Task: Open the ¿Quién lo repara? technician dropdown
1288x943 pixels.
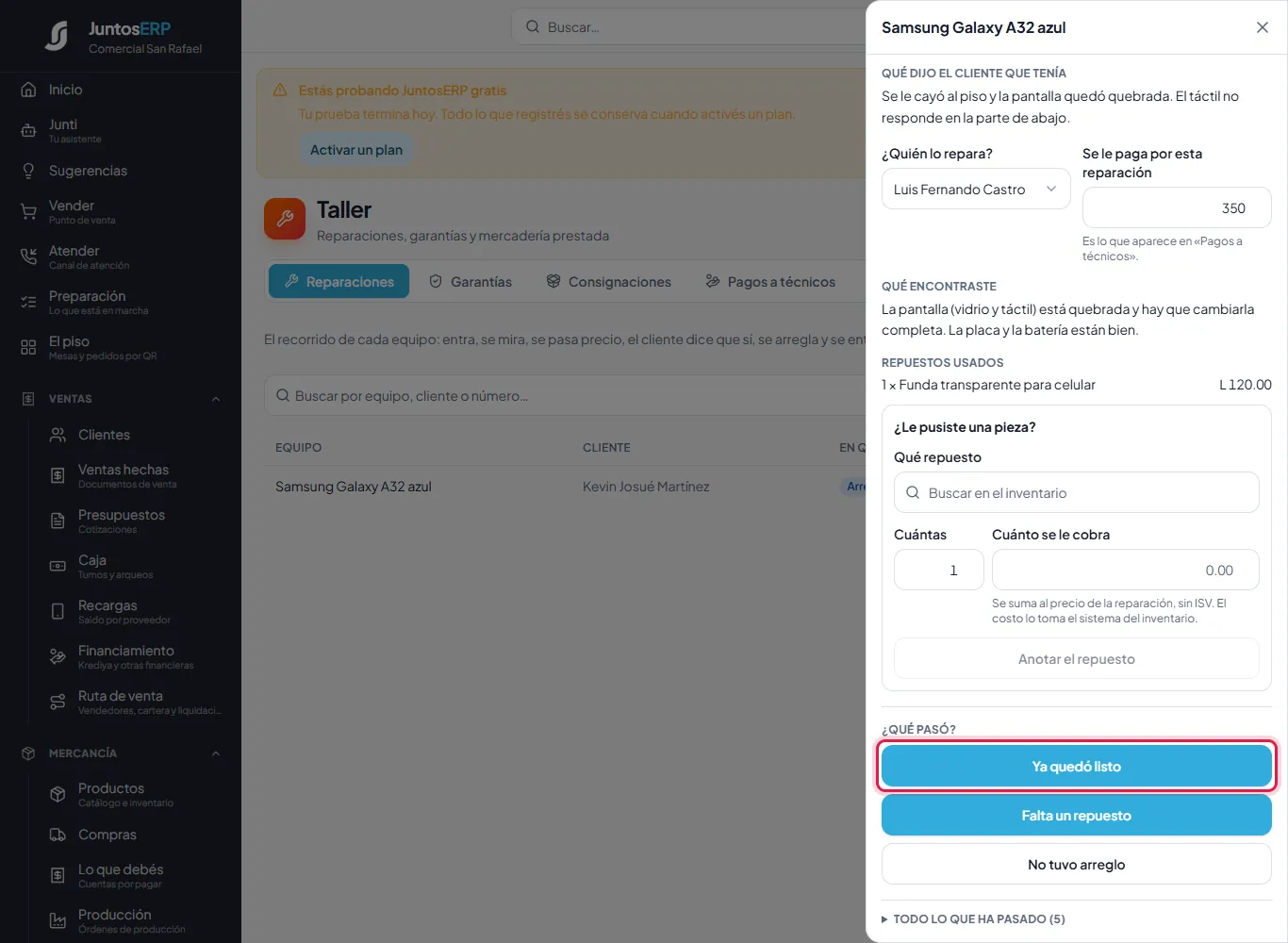Action: pyautogui.click(x=976, y=189)
